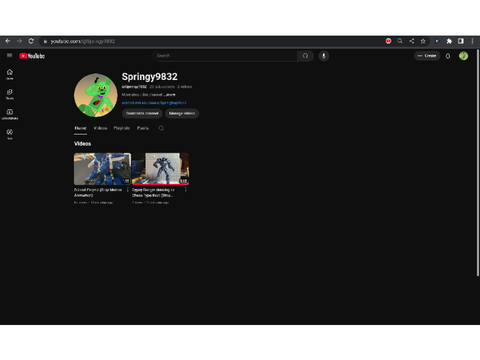Open Shorts in left sidebar
Viewport: 480px width, 360px height.
(10, 94)
